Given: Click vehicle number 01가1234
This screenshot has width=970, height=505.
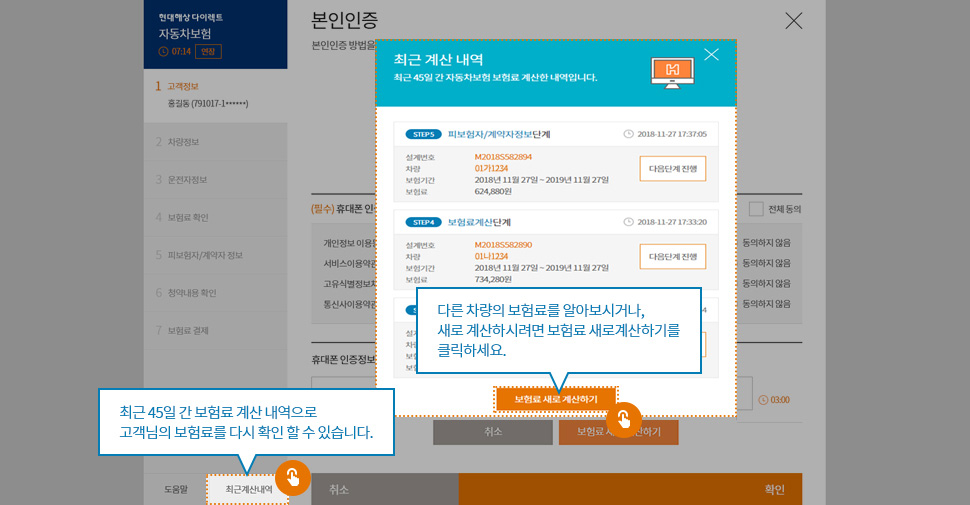Looking at the screenshot, I should [491, 168].
